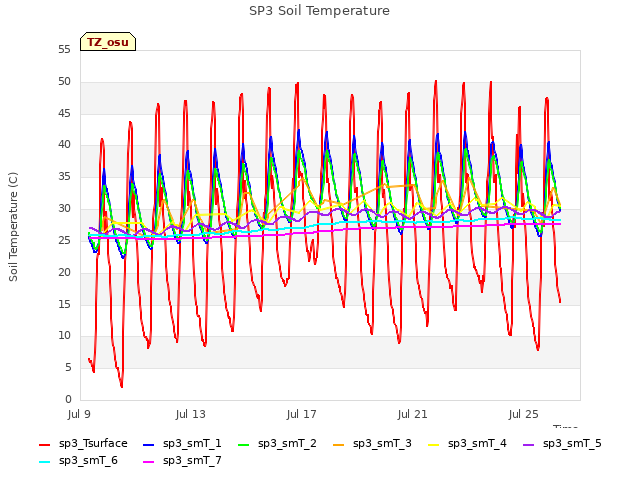
Task: Click the 35 y-axis tick label
Action: (x=64, y=177)
